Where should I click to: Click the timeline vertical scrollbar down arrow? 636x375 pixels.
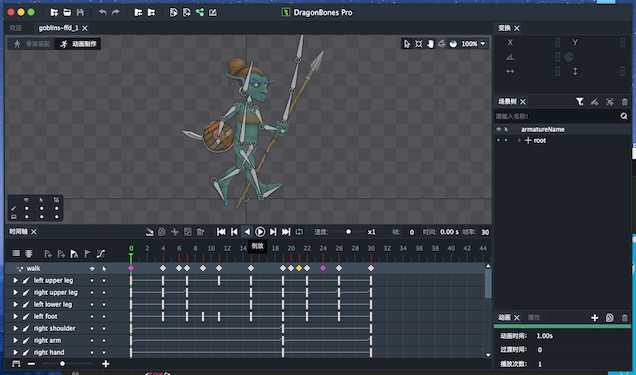(x=488, y=355)
